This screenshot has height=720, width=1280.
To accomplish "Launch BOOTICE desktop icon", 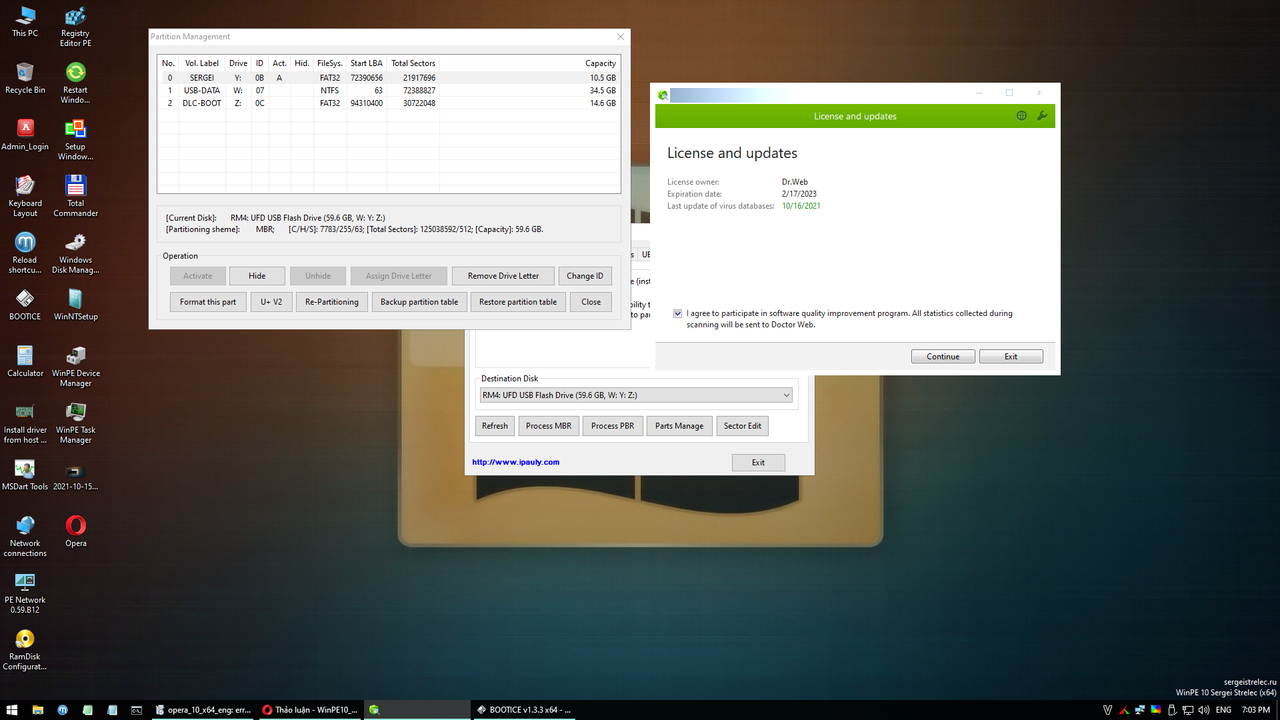I will [25, 305].
